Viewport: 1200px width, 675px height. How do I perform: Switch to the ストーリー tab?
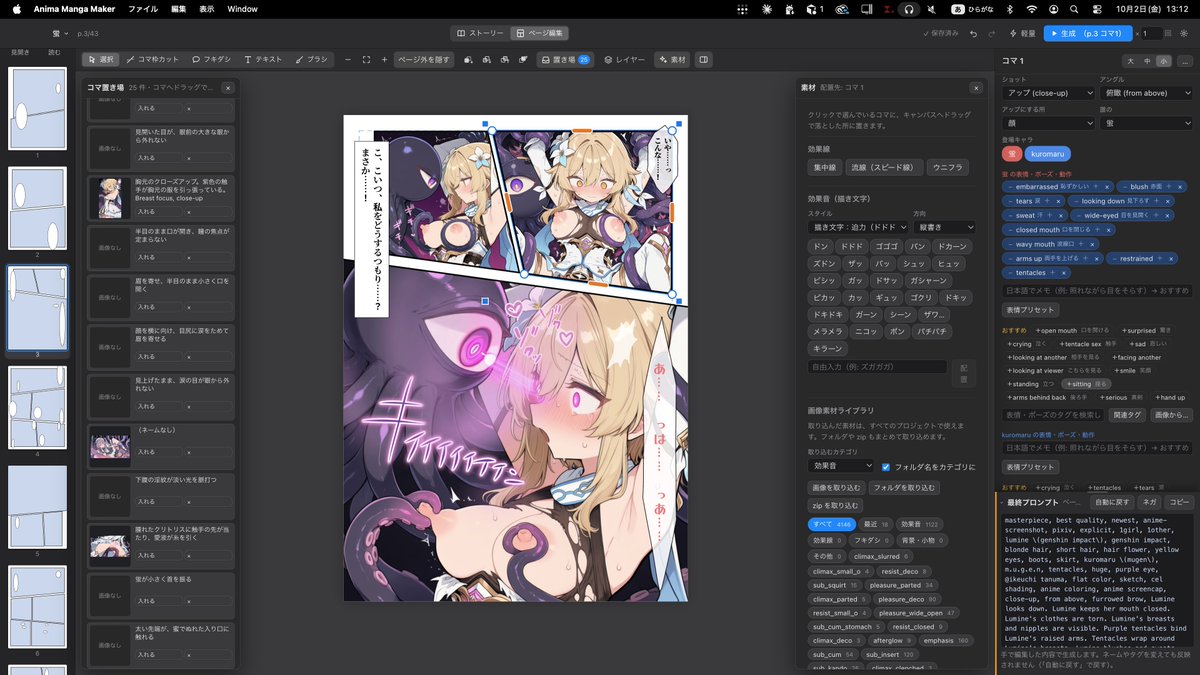[478, 33]
